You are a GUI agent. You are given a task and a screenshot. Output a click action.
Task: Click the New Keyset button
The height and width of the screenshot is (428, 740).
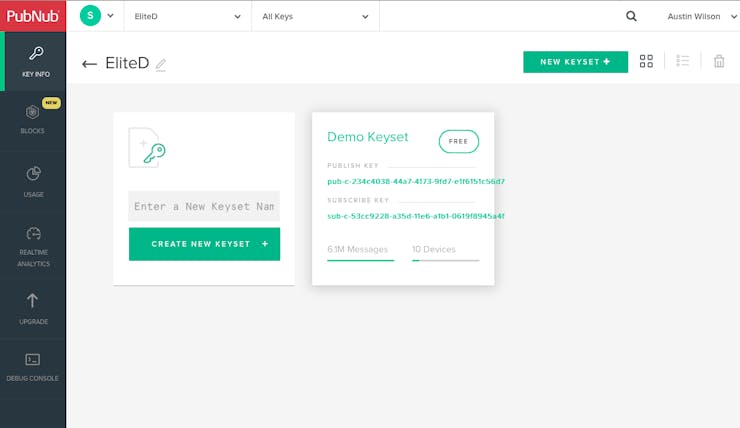tap(575, 62)
